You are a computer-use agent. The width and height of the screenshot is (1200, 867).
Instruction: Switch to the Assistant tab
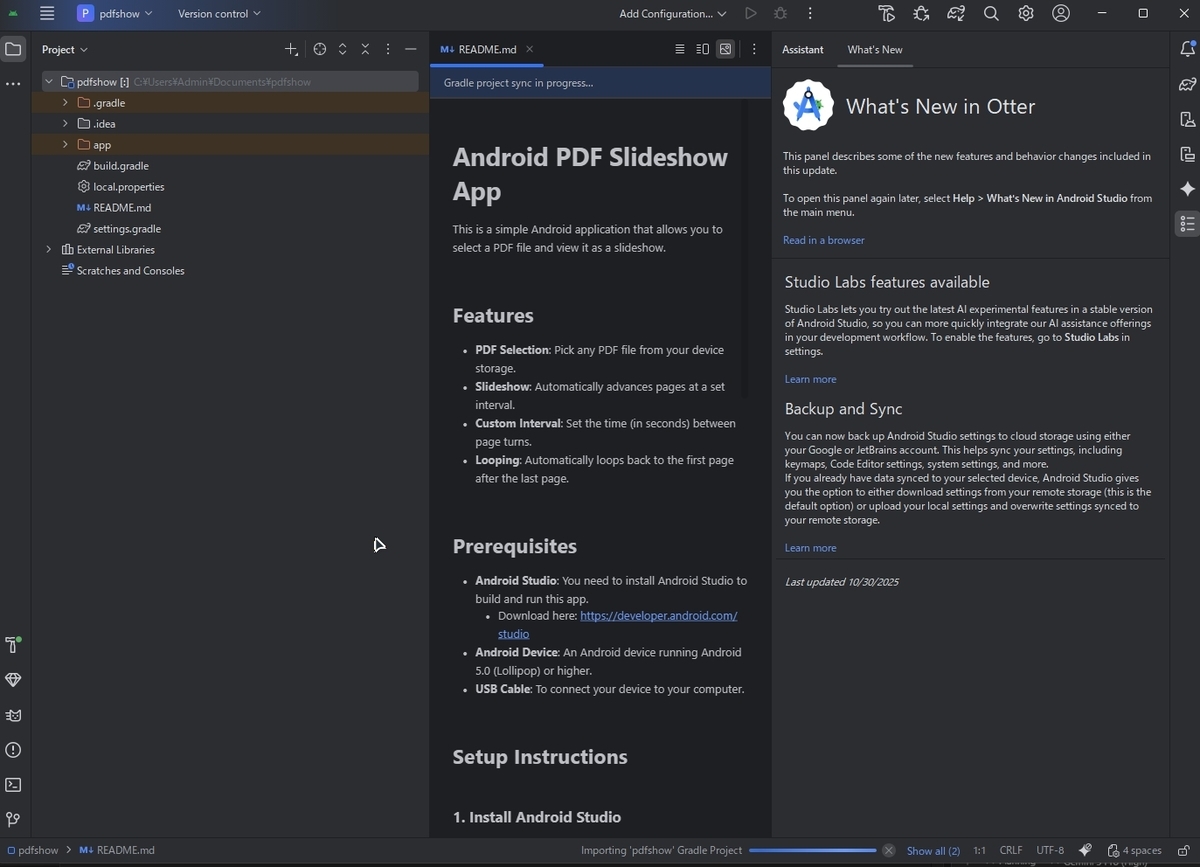click(x=803, y=49)
